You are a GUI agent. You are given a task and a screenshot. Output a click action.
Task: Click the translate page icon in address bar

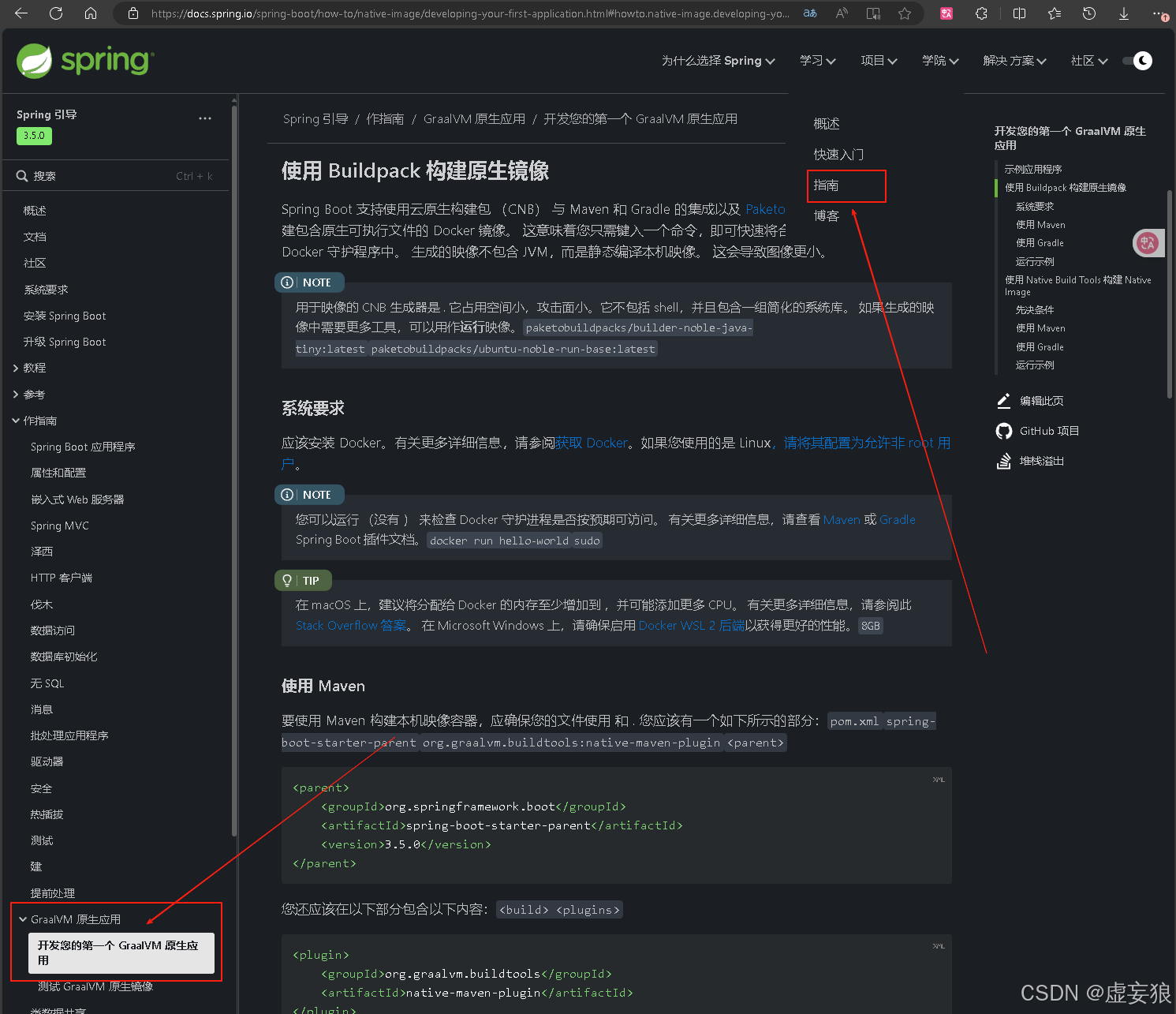[810, 13]
